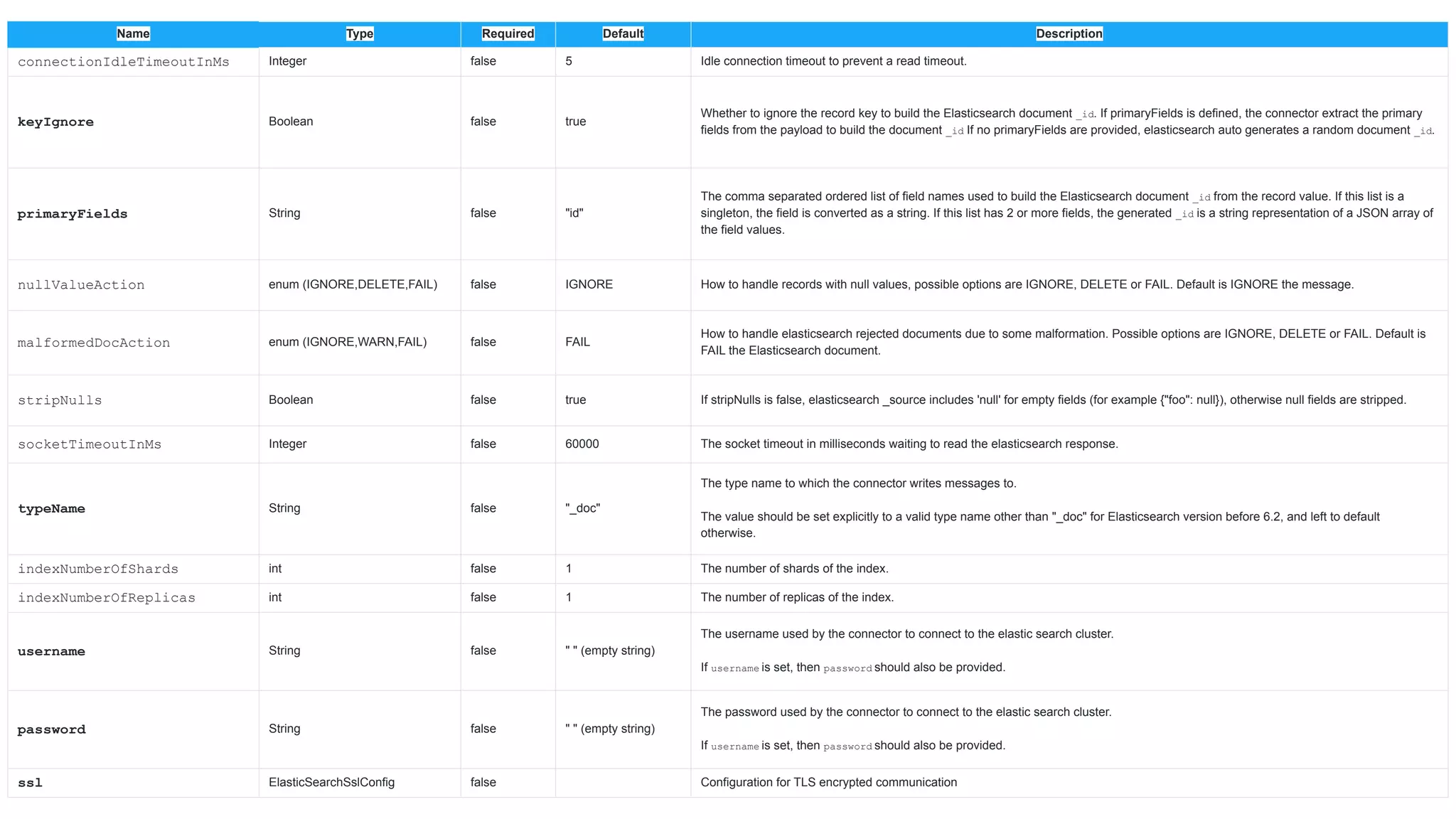Click the number of replicas description

(x=798, y=597)
